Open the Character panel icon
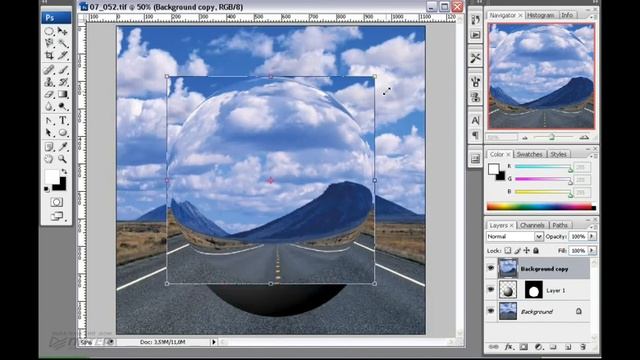640x360 pixels. [x=475, y=120]
